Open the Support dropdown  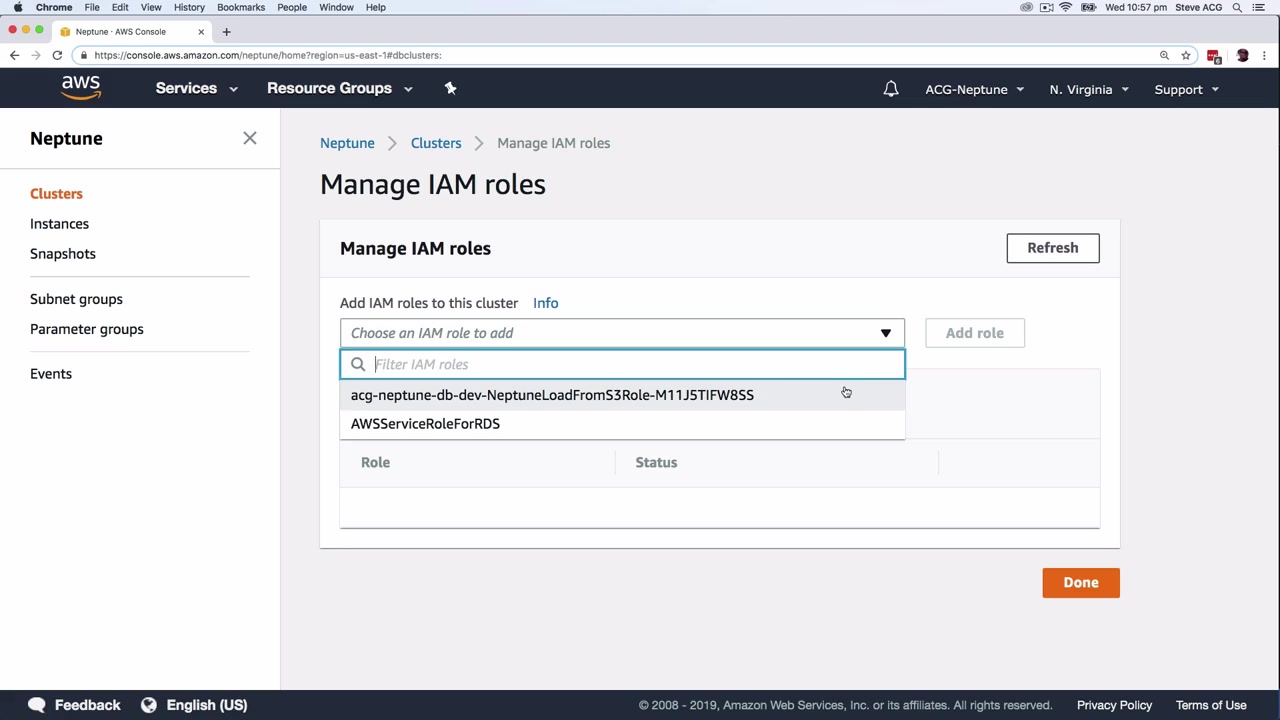point(1187,89)
